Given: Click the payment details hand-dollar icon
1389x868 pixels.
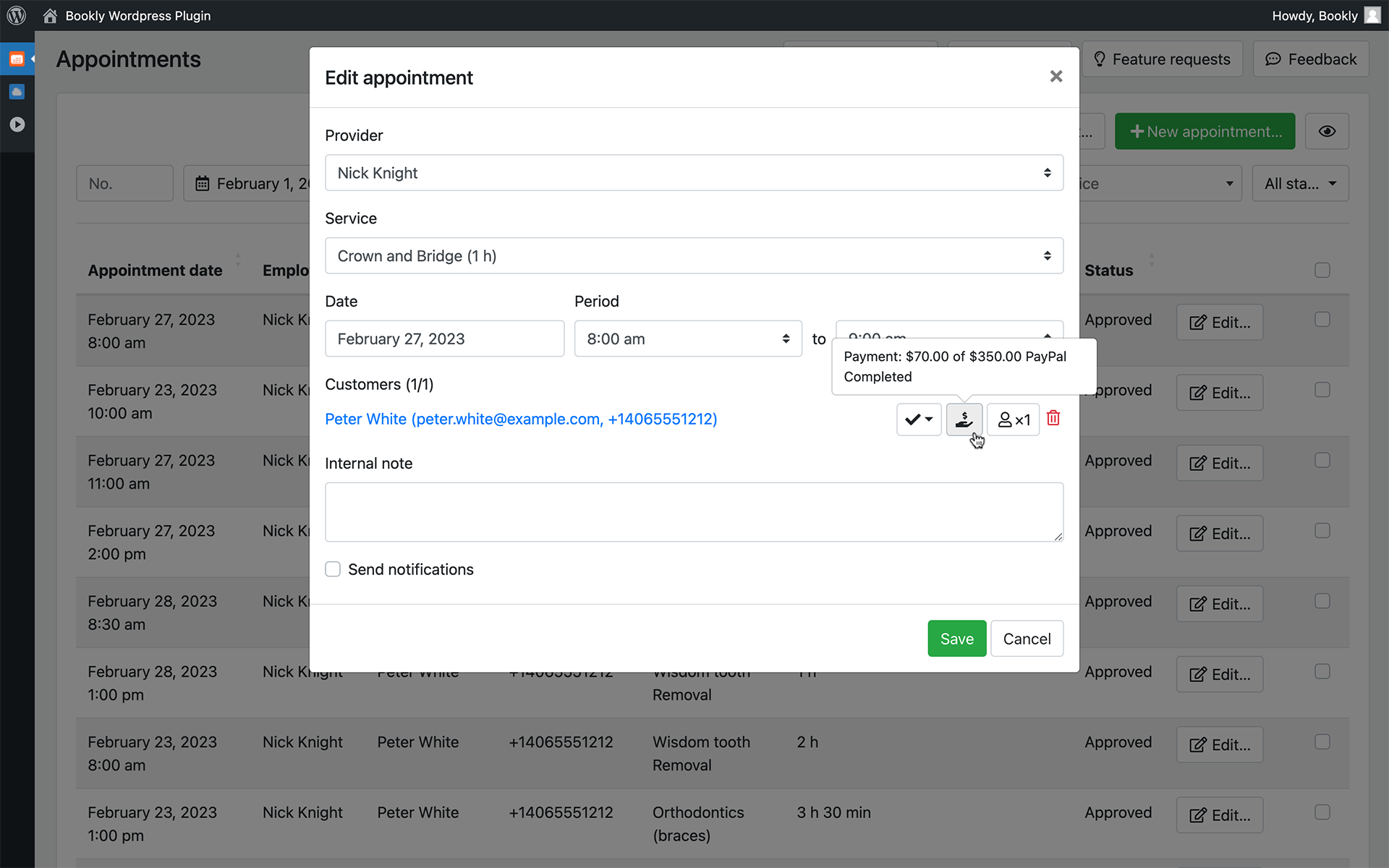Looking at the screenshot, I should click(964, 420).
